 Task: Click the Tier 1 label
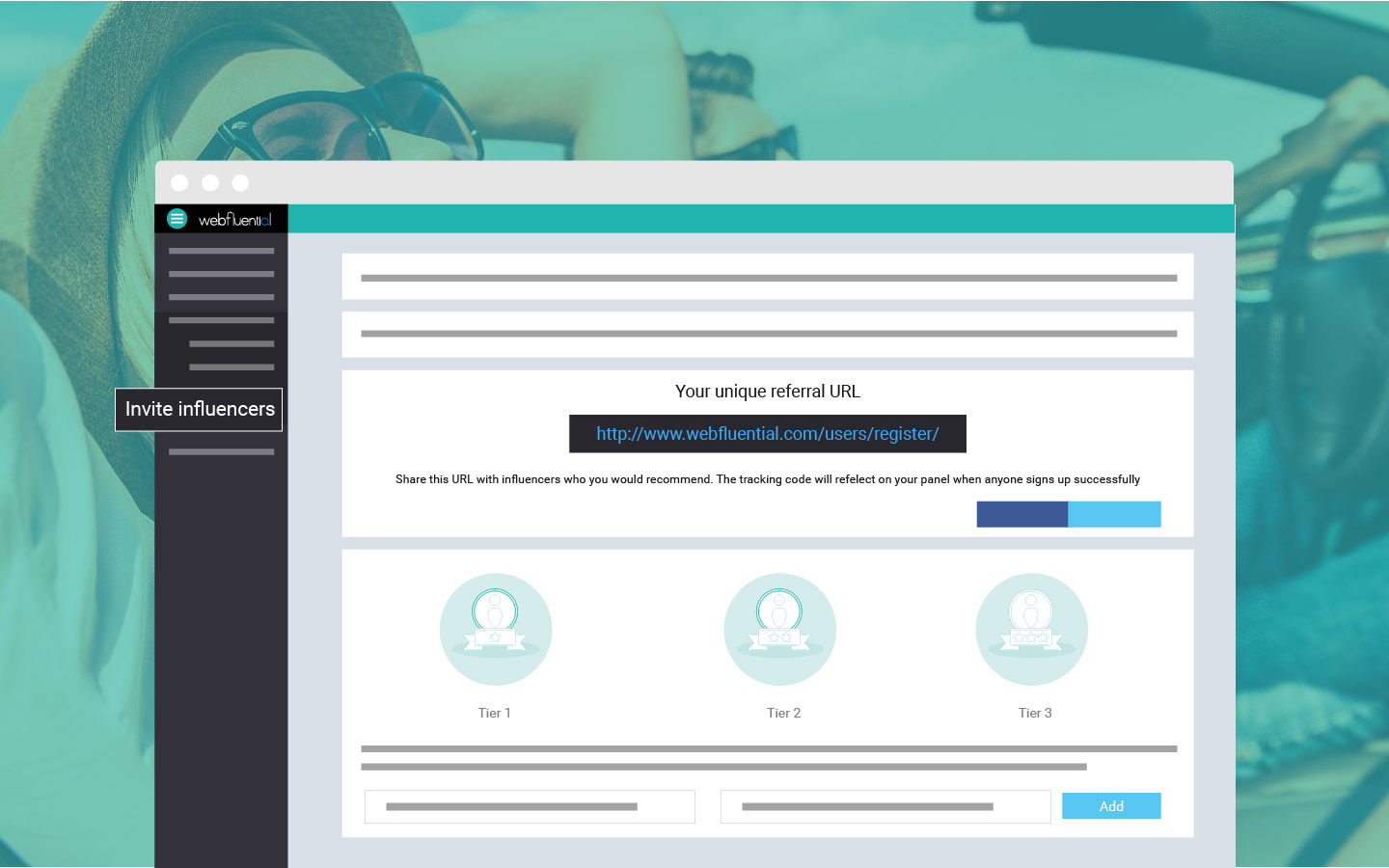coord(495,713)
